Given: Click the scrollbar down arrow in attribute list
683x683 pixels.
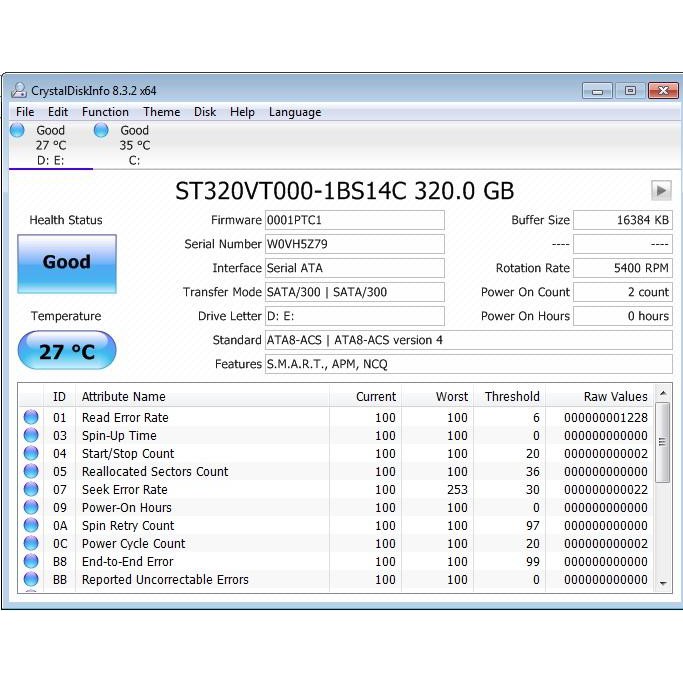Looking at the screenshot, I should (663, 582).
